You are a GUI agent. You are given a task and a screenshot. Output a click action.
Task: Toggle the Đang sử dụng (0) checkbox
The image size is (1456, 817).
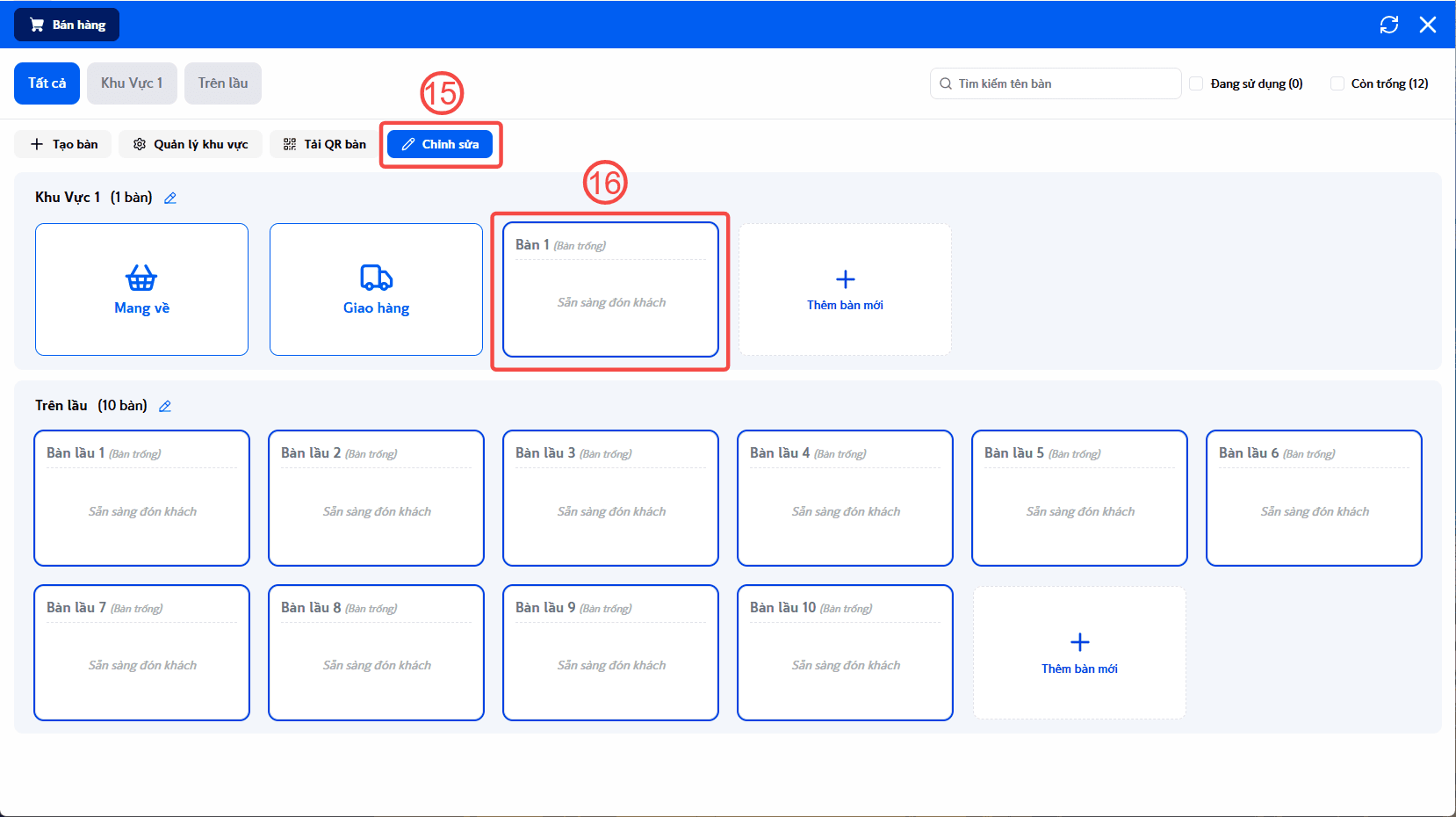pyautogui.click(x=1196, y=83)
